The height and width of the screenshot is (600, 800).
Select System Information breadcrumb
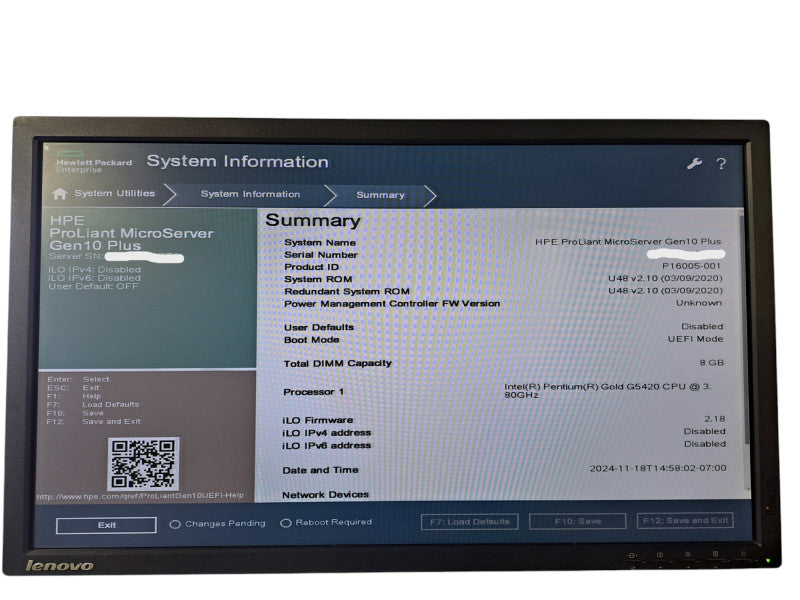(x=250, y=194)
